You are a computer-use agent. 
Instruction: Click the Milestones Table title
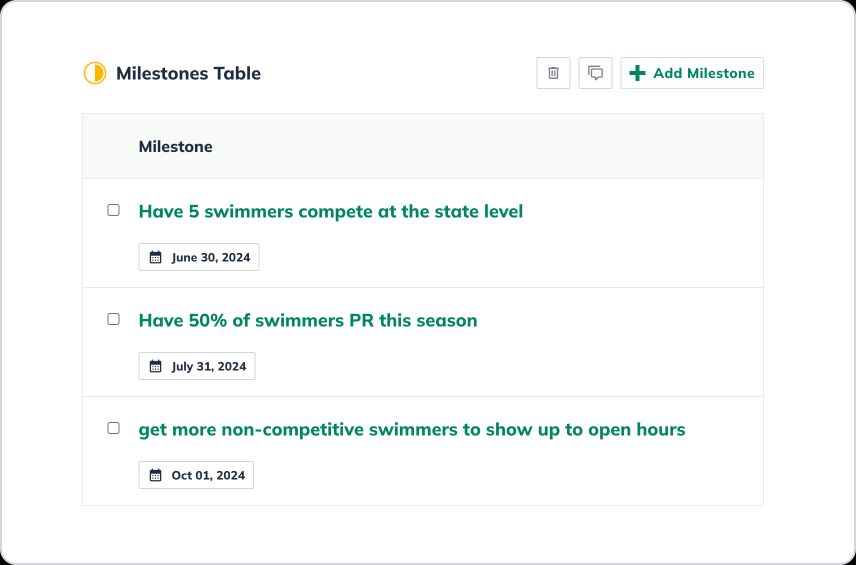tap(188, 73)
